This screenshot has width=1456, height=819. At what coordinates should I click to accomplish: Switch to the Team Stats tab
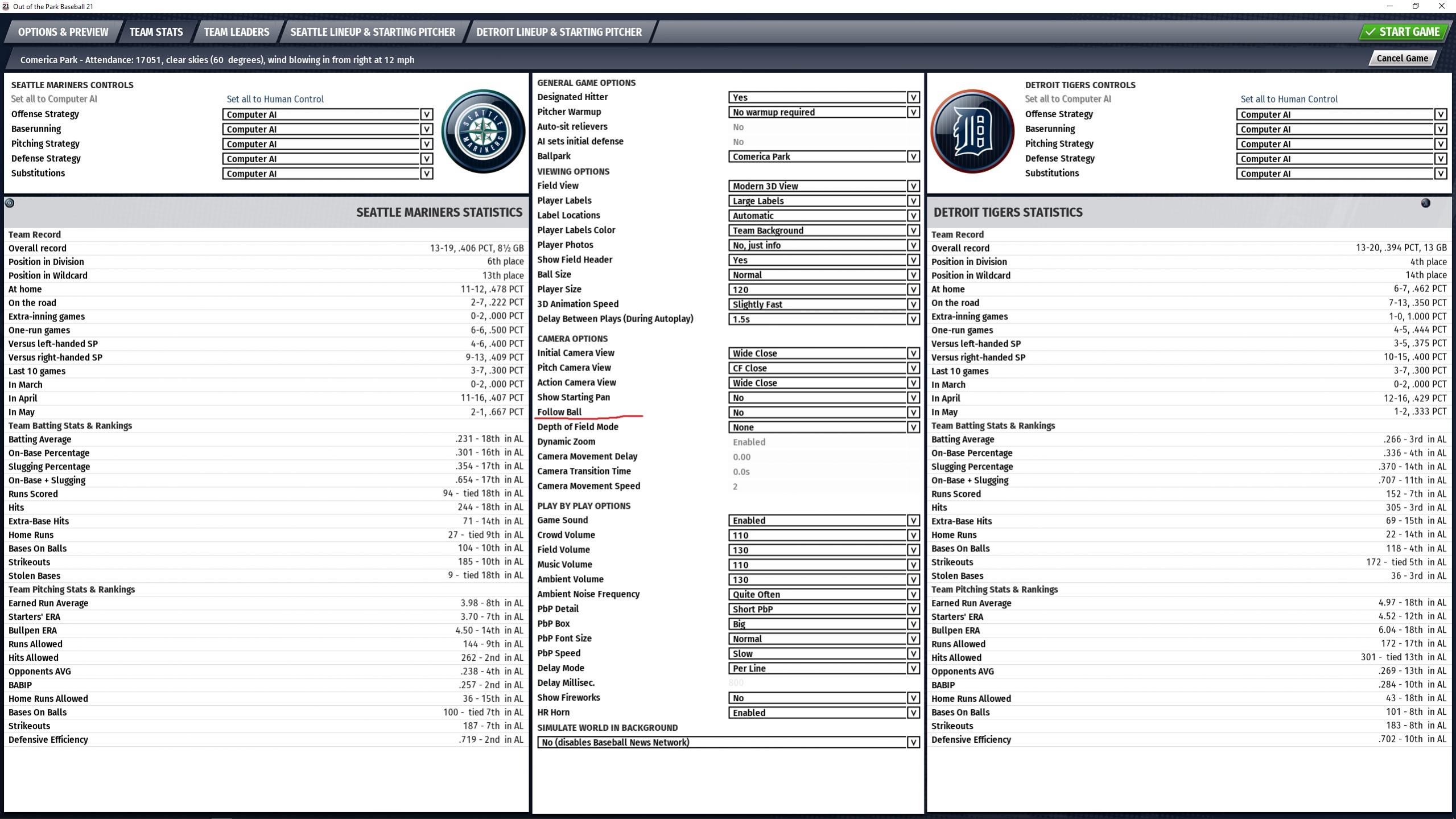(x=156, y=32)
